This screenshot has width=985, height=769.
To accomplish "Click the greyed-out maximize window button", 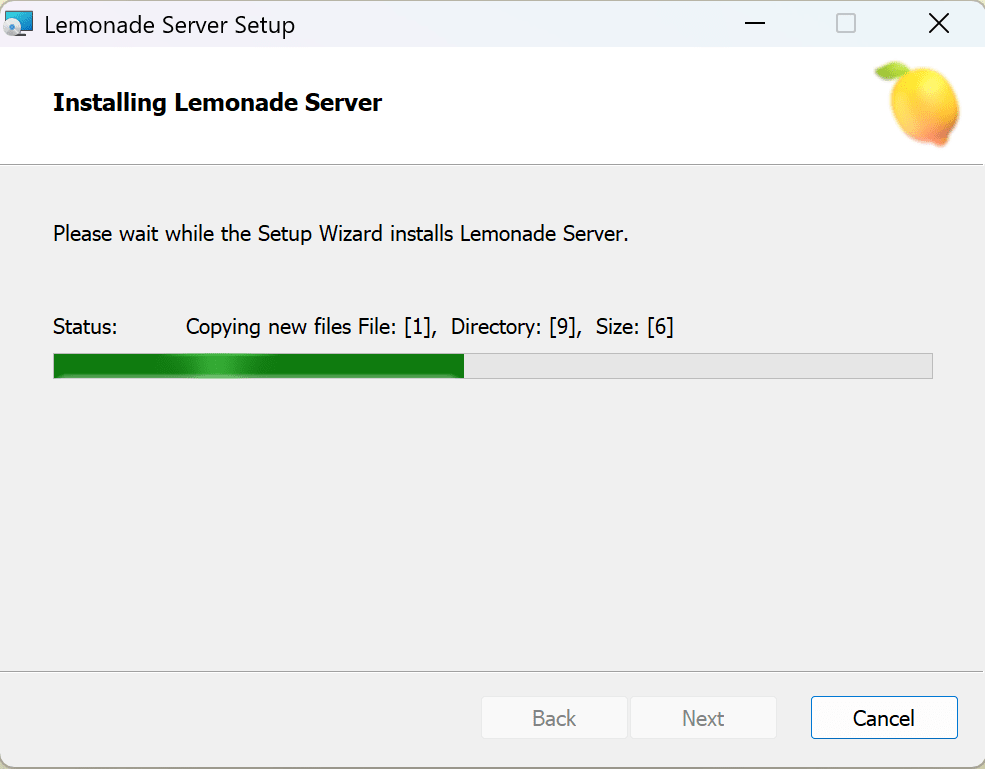I will click(846, 24).
